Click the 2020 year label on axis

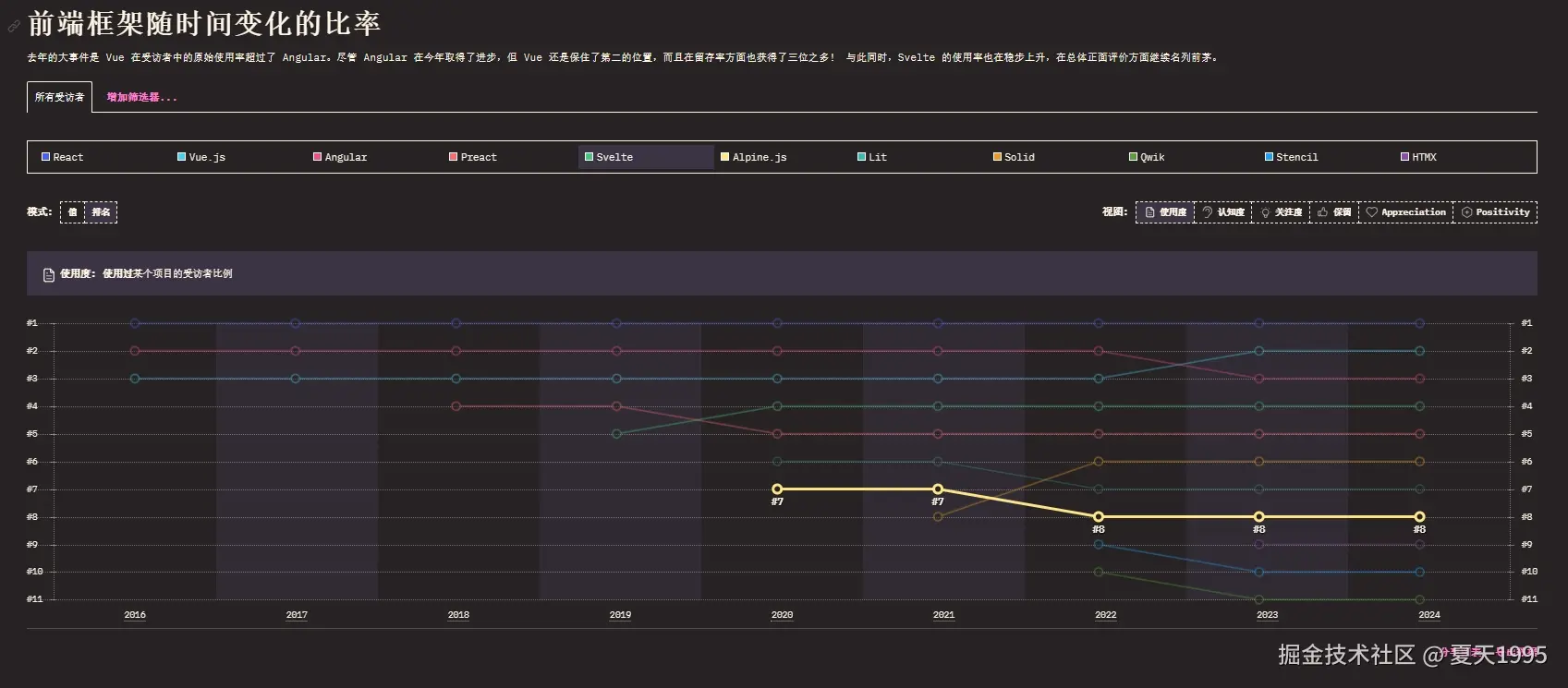(782, 615)
